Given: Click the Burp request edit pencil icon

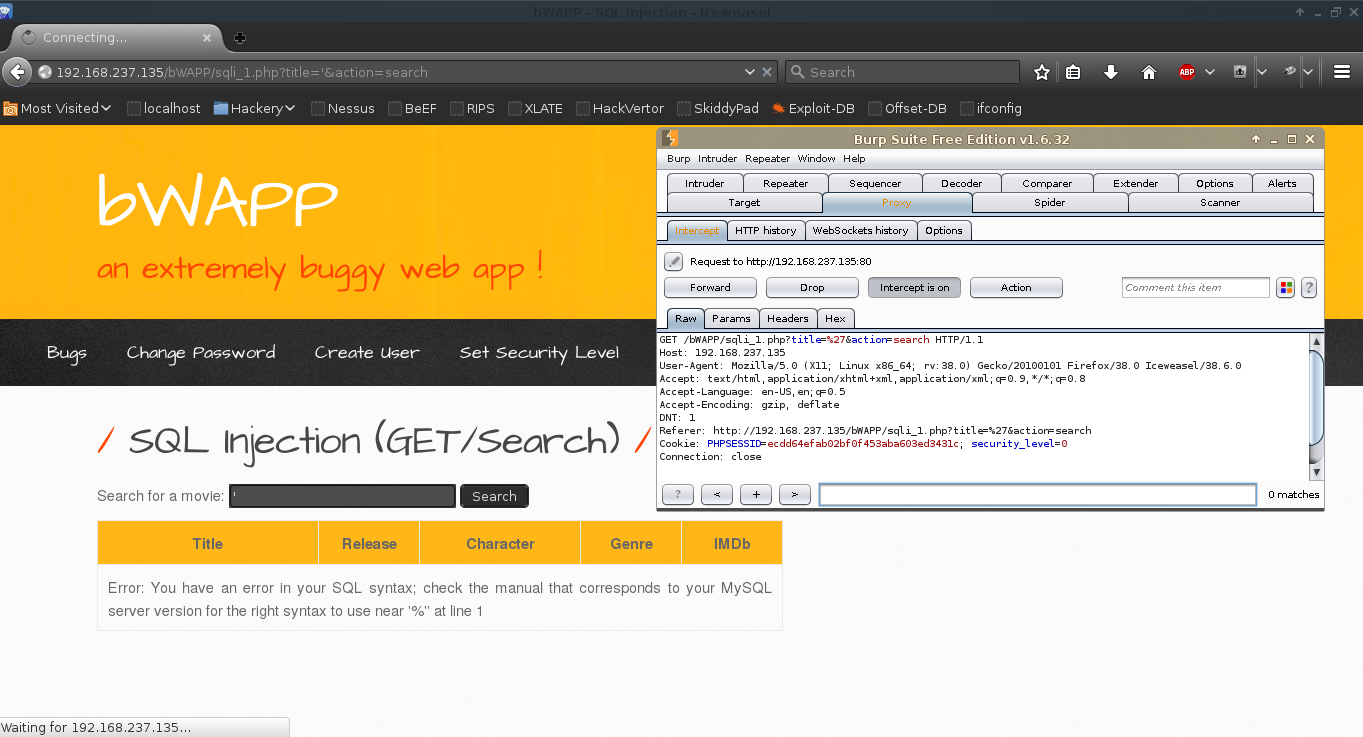Looking at the screenshot, I should coord(674,262).
